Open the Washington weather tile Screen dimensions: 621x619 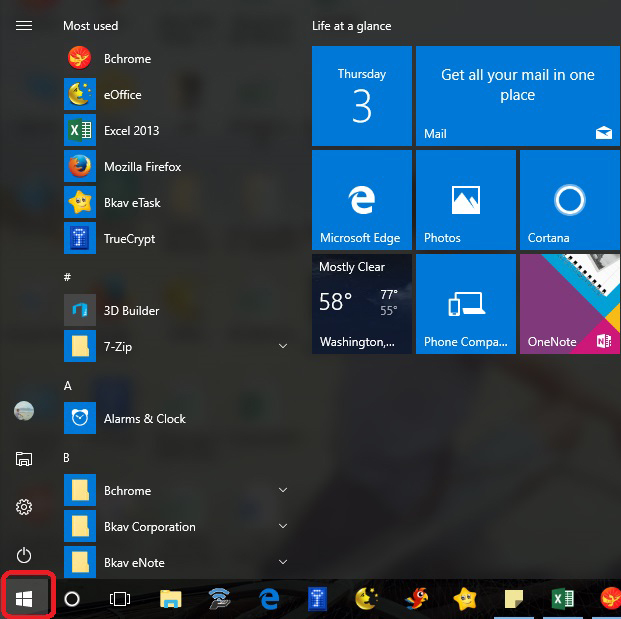tap(362, 304)
